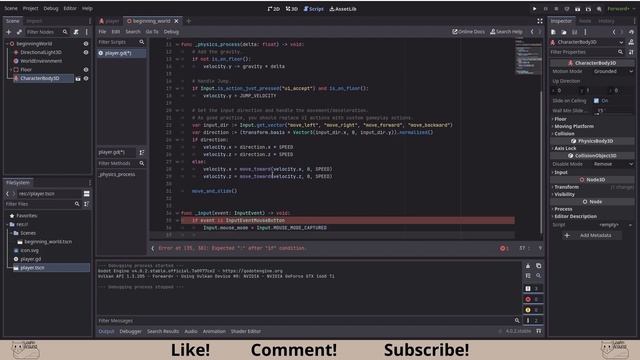Image resolution: width=640 pixels, height=360 pixels.
Task: Open the Project menu
Action: coord(30,8)
